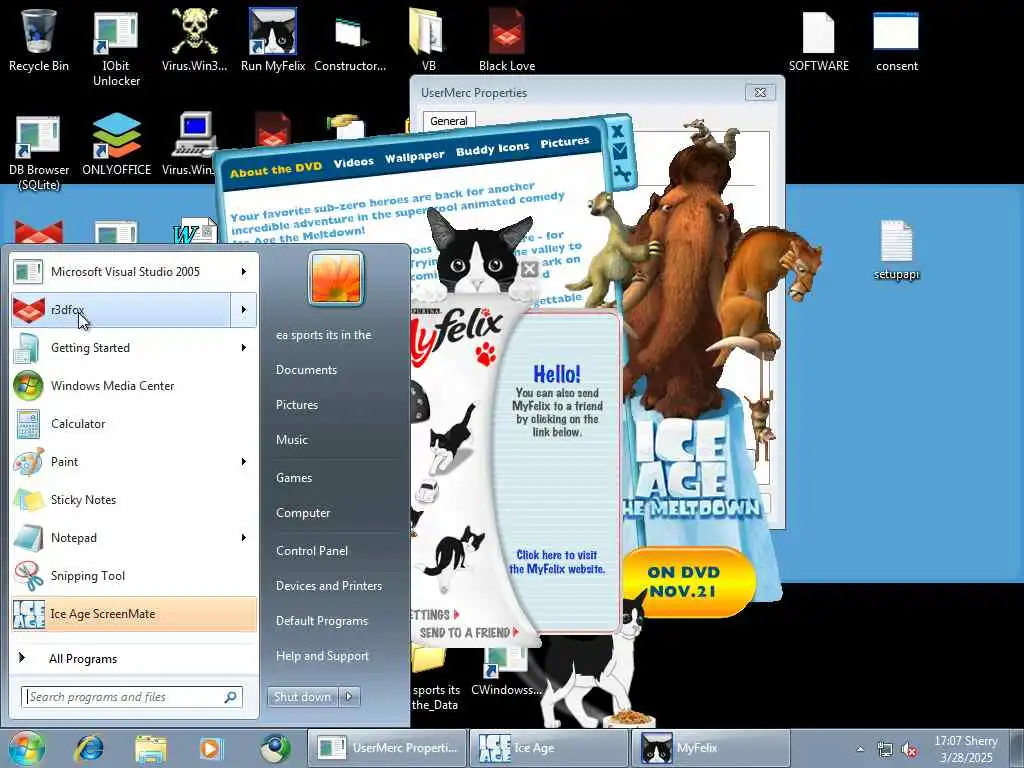This screenshot has height=768, width=1024.
Task: Launch Run MyFelix desktop shortcut
Action: click(x=273, y=40)
